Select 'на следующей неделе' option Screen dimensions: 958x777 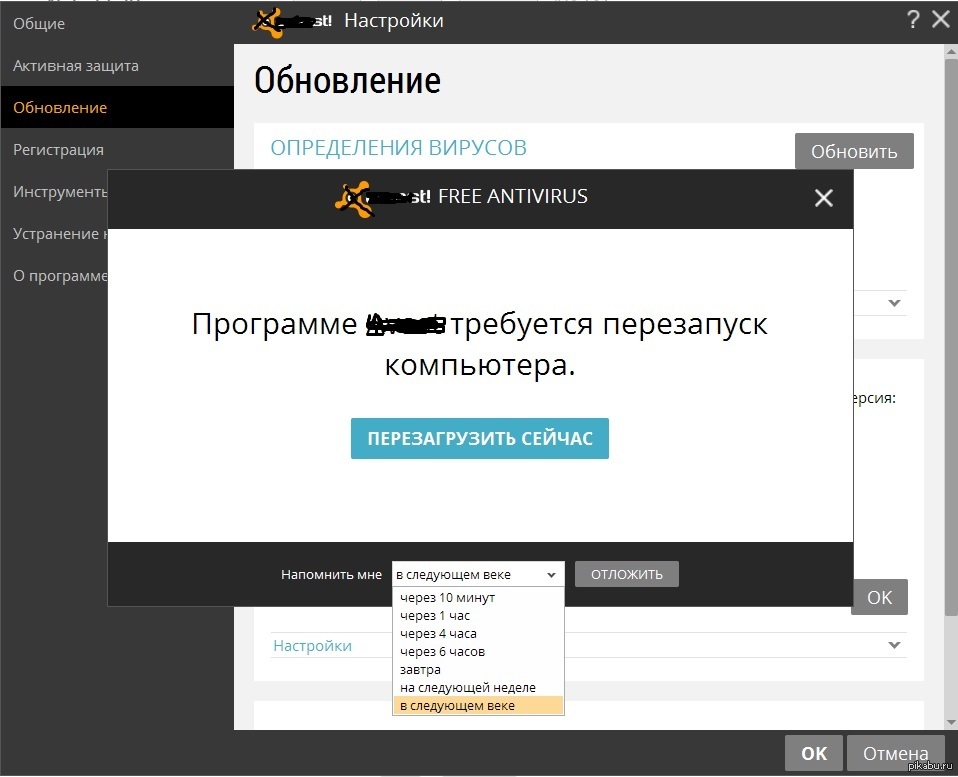coord(467,688)
